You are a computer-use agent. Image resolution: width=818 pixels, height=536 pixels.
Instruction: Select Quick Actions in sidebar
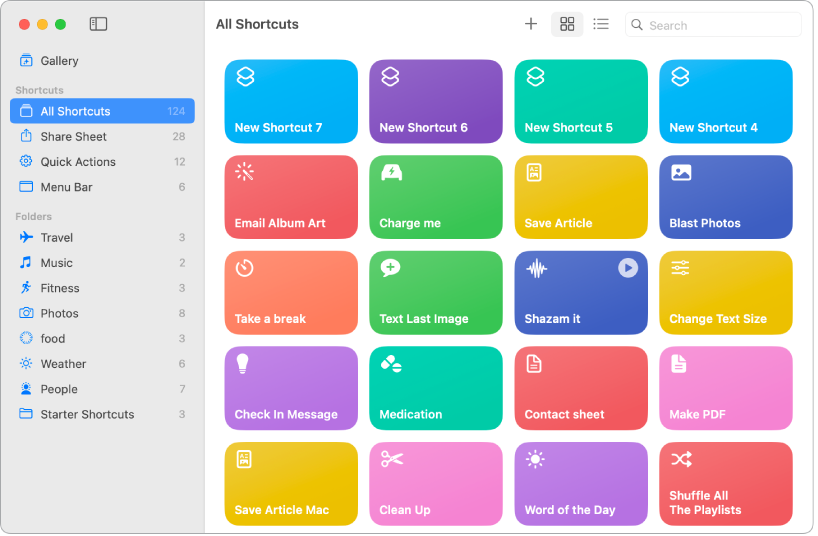click(78, 162)
